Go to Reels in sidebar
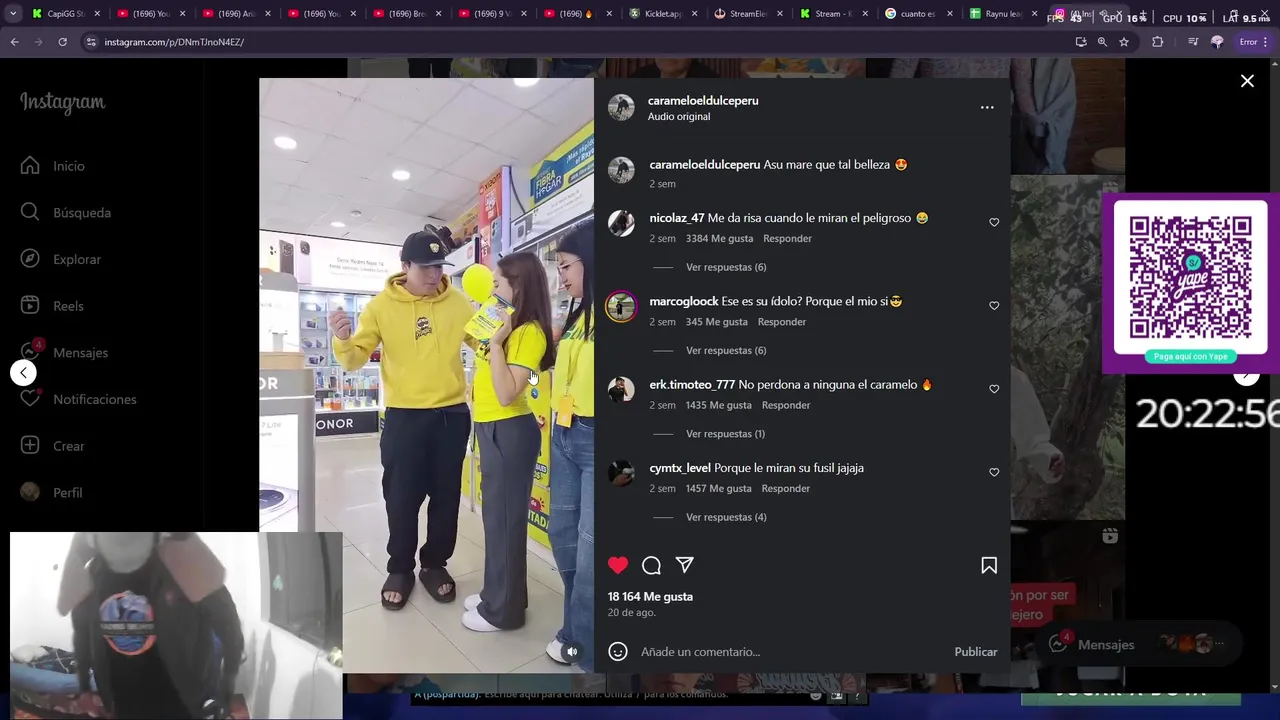 pos(53,306)
